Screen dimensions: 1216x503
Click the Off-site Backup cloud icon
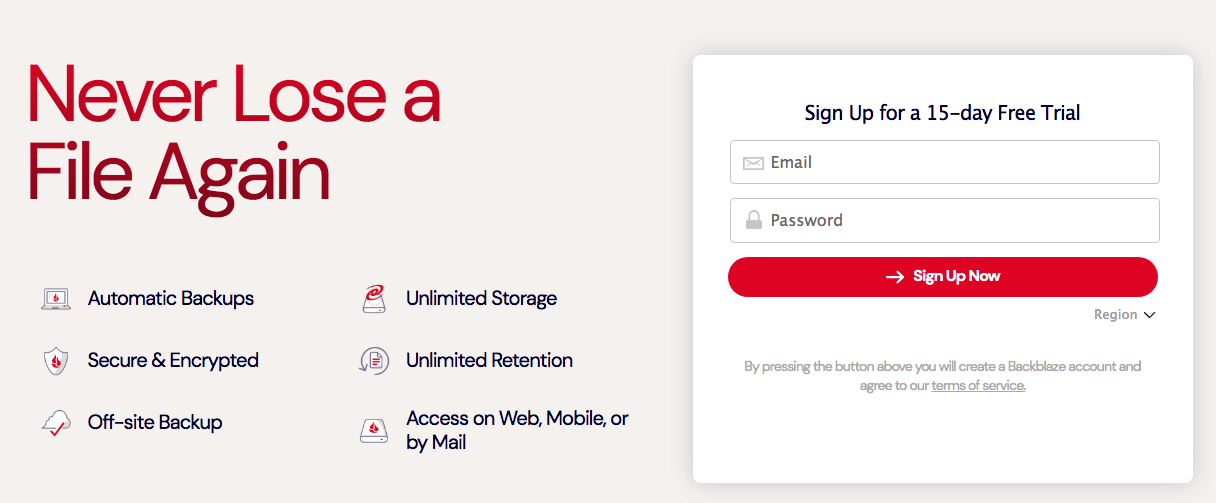click(56, 422)
